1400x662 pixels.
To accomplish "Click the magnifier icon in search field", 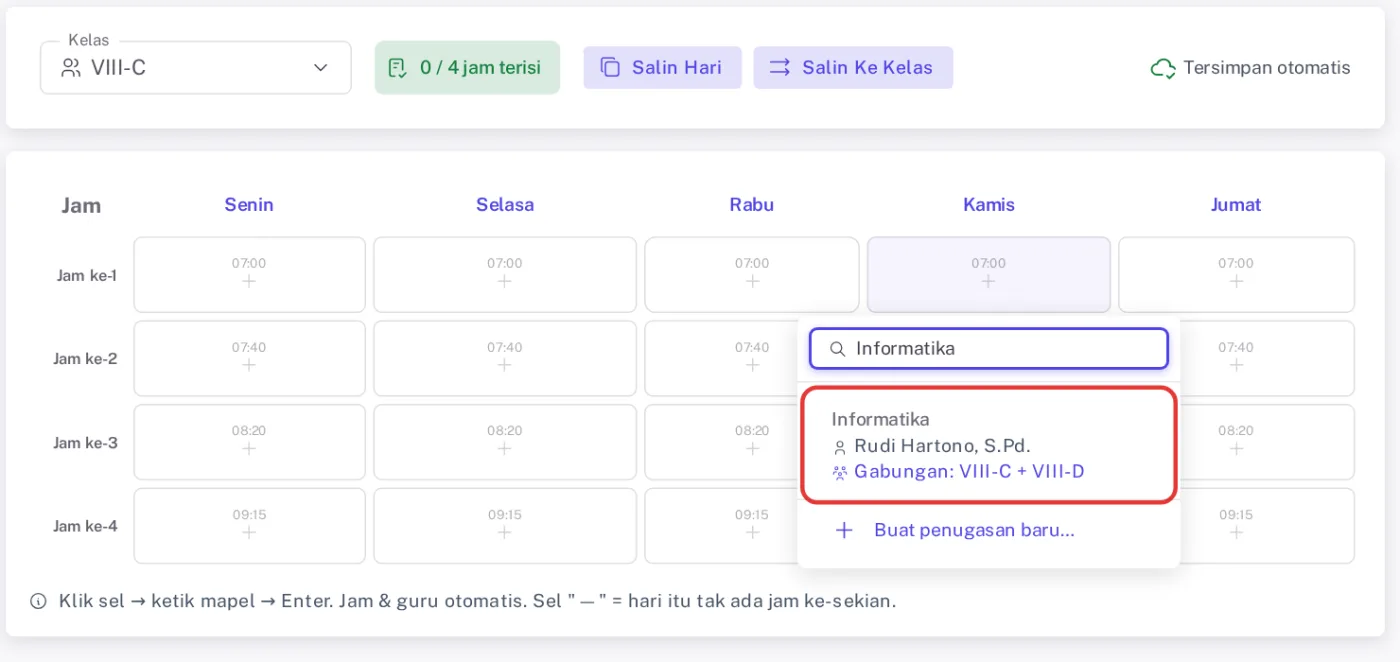I will (836, 349).
